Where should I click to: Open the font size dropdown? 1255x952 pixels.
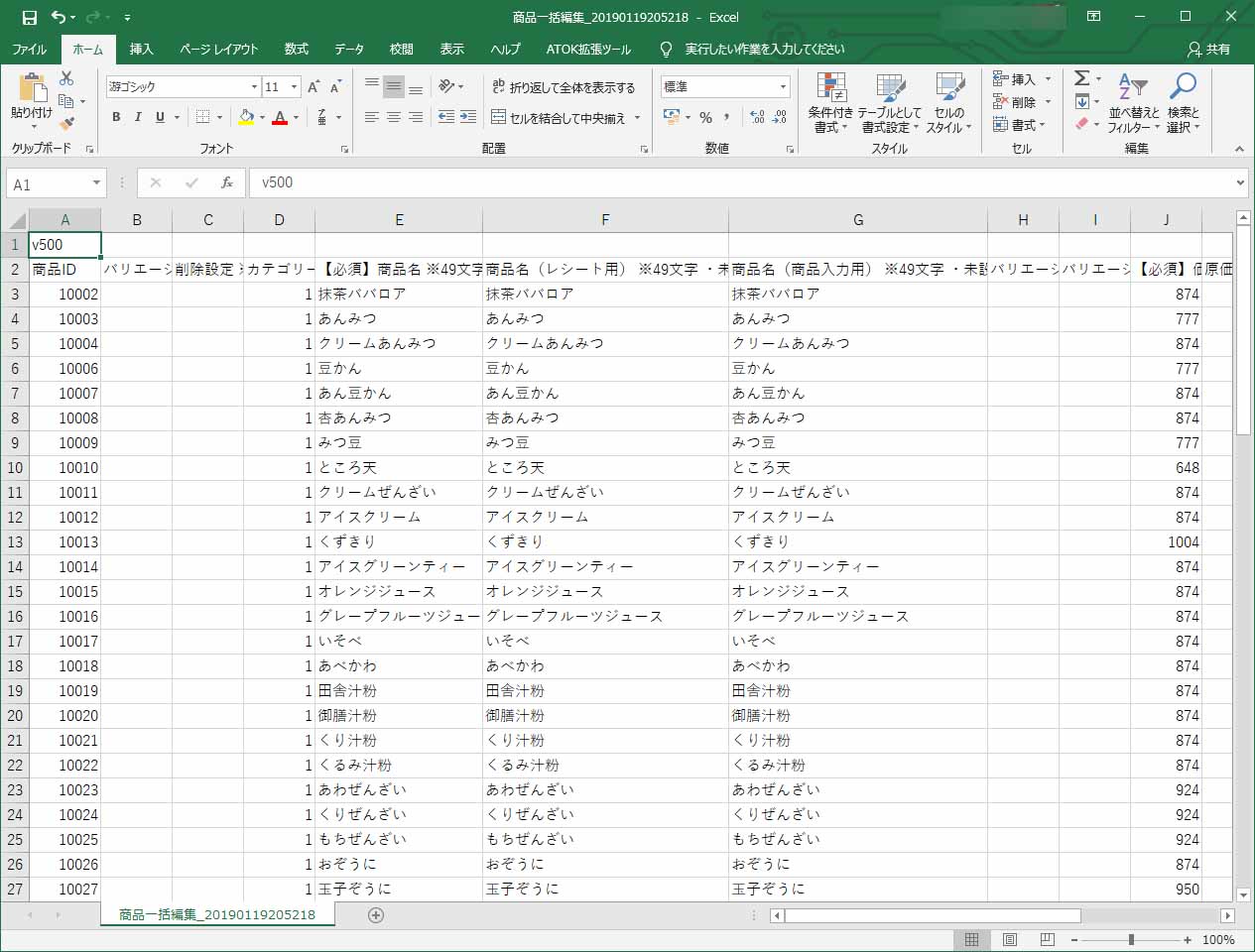293,87
